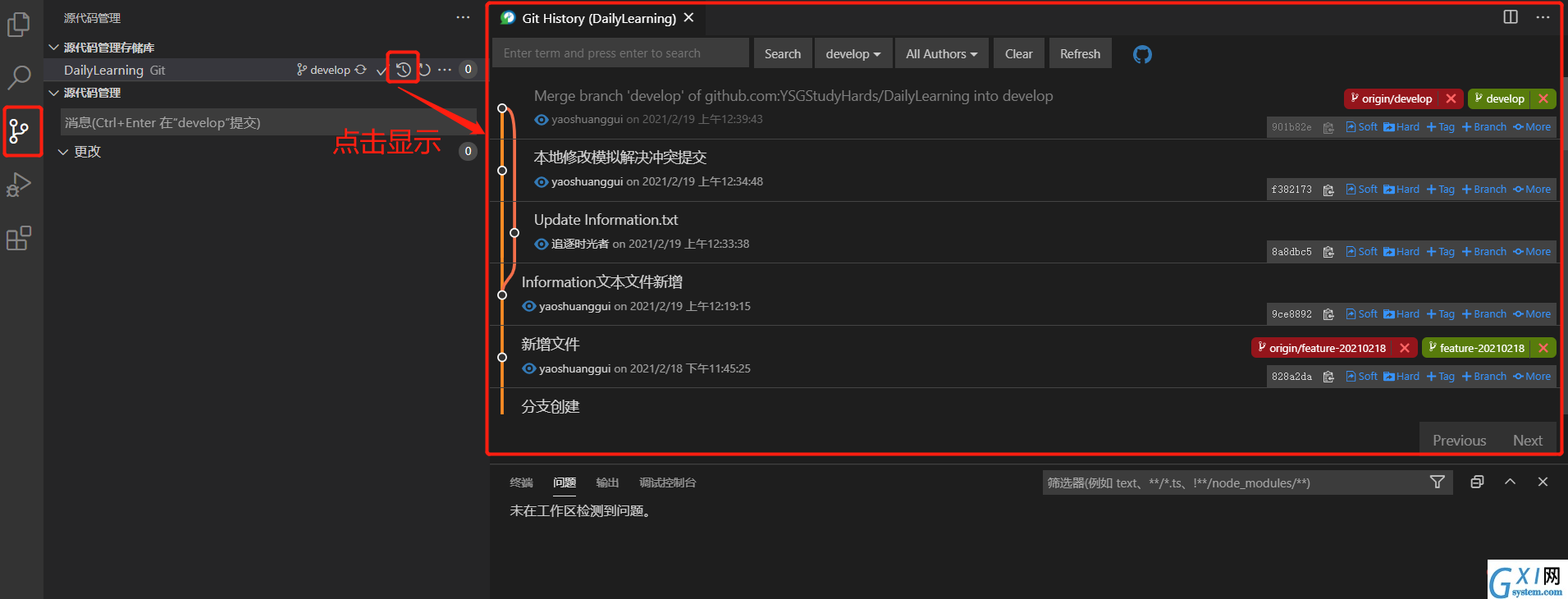
Task: Click the commit checkmark icon in DailyLearning row
Action: click(381, 71)
